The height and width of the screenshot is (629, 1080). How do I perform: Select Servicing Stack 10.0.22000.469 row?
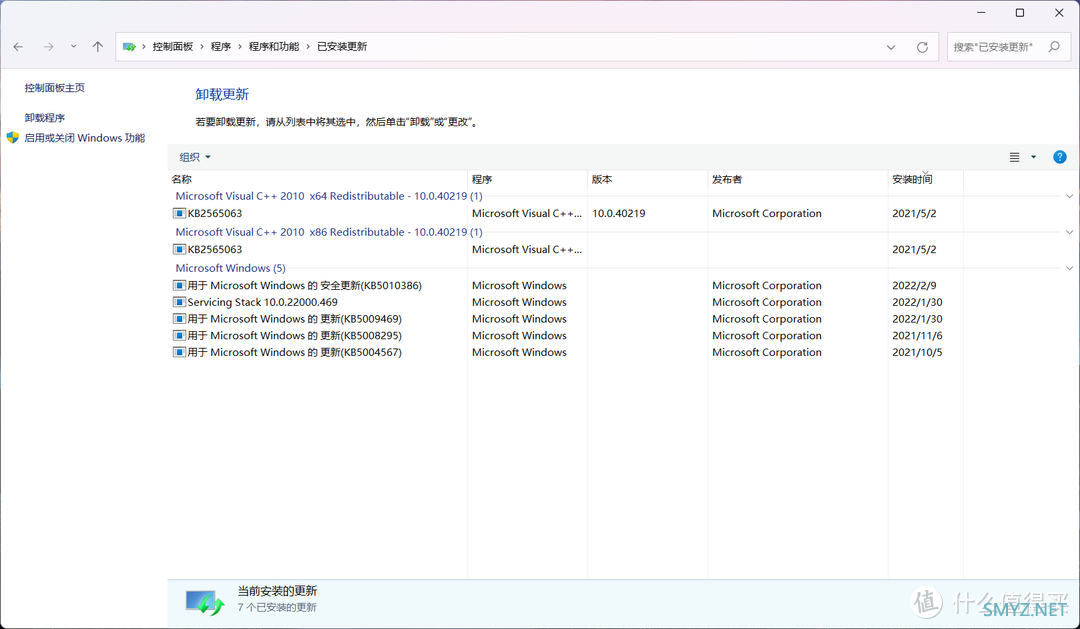click(565, 302)
